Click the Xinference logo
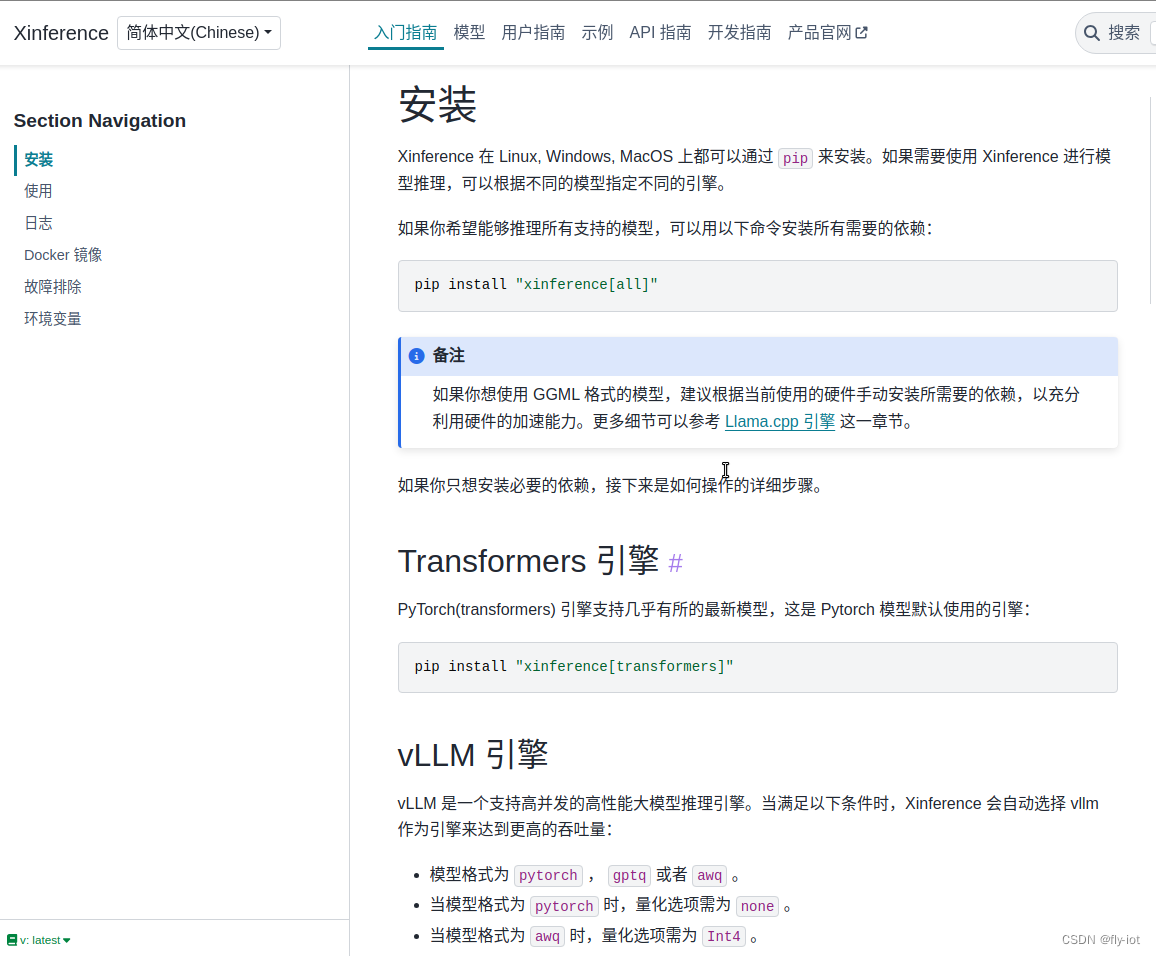 click(60, 32)
